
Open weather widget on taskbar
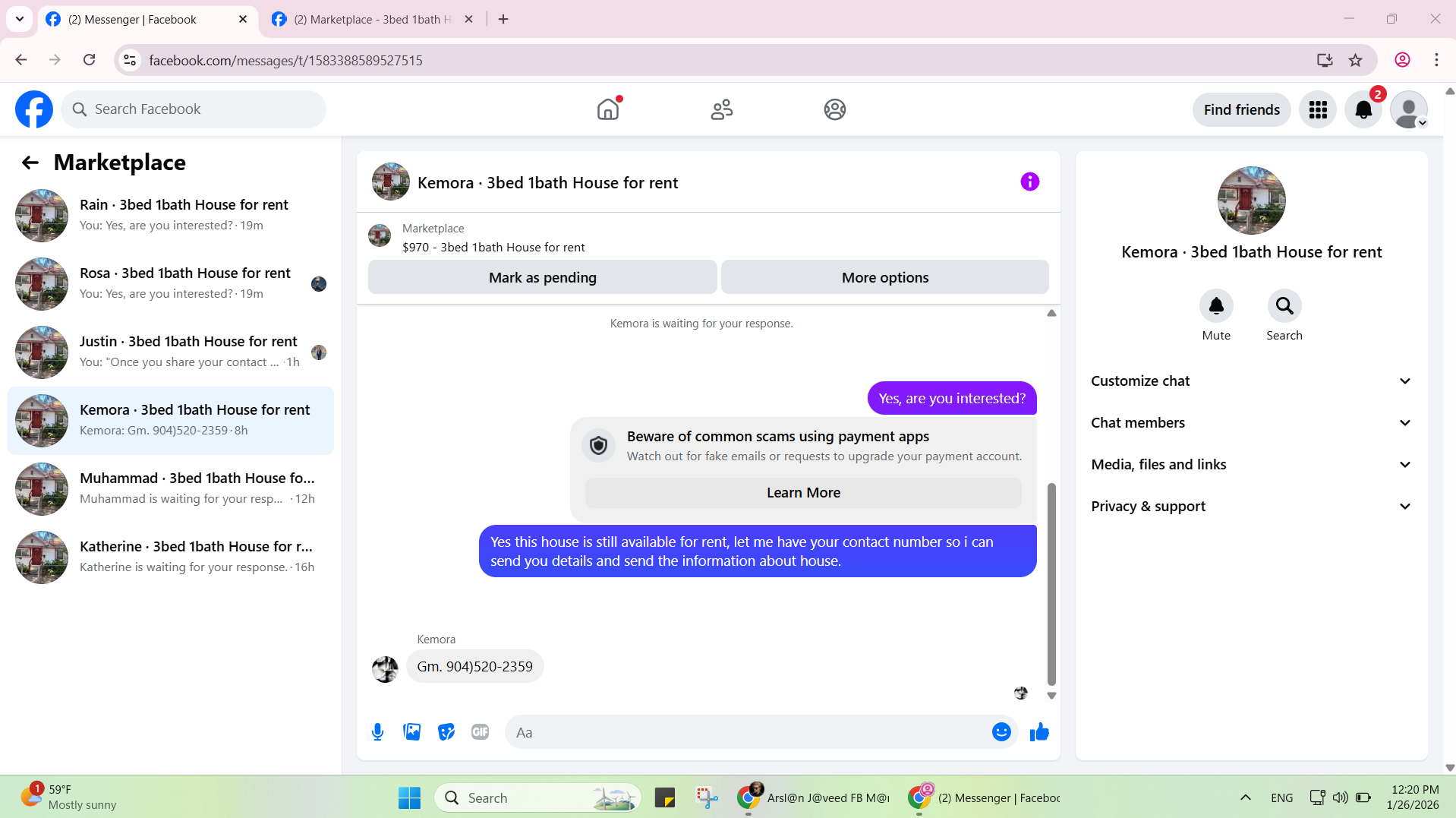[x=68, y=797]
